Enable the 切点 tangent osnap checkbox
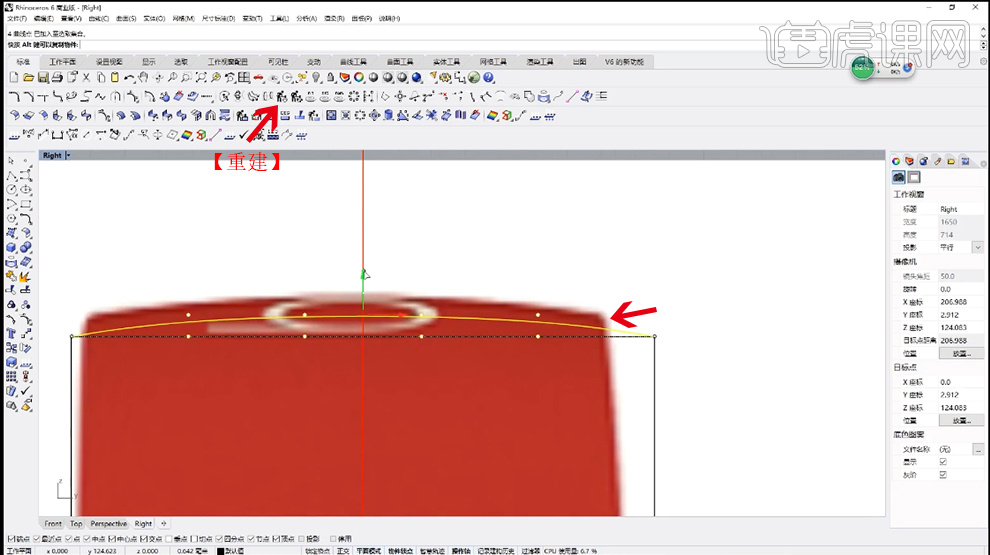 [194, 539]
